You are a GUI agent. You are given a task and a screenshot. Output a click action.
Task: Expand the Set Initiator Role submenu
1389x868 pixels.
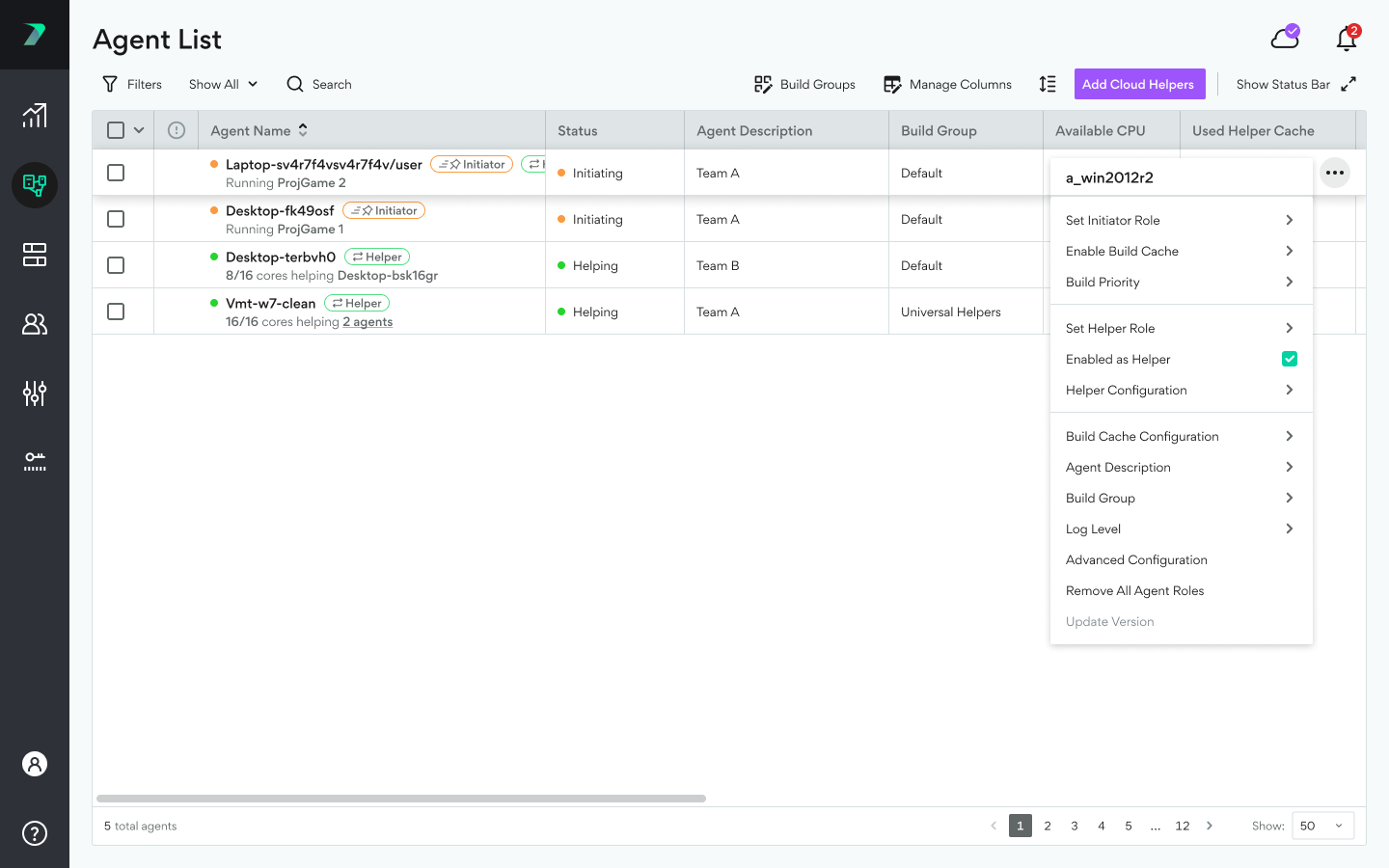[x=1181, y=220]
